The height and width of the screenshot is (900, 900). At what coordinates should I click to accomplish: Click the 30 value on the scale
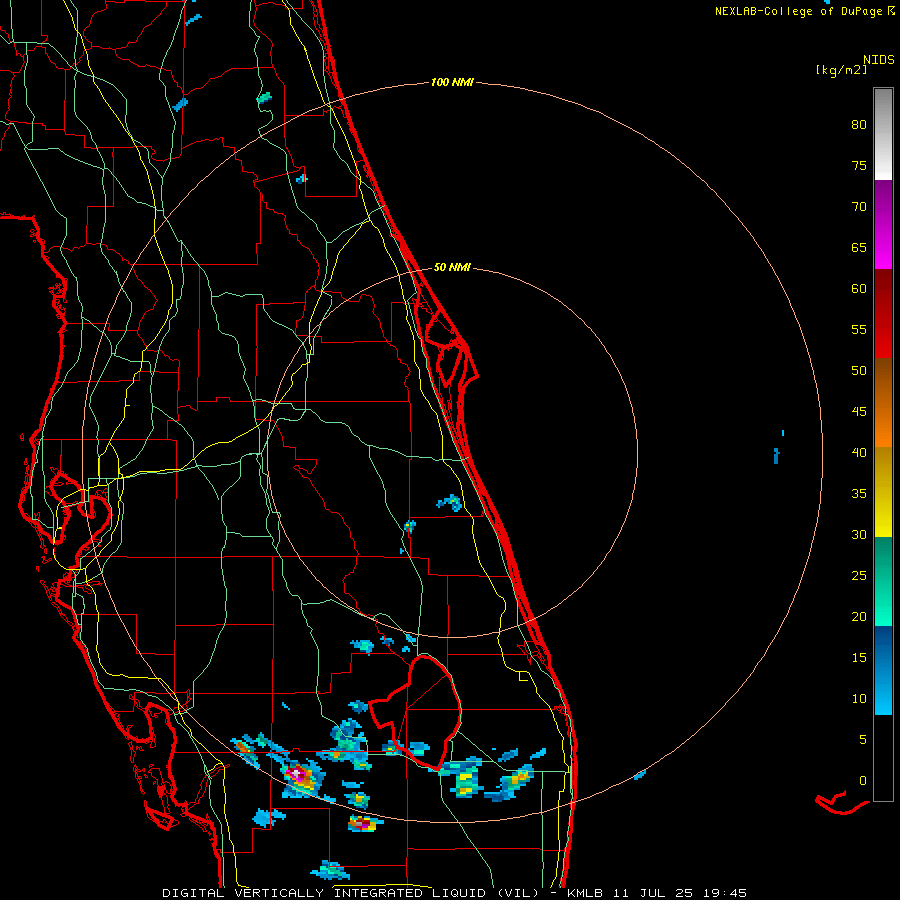click(859, 534)
